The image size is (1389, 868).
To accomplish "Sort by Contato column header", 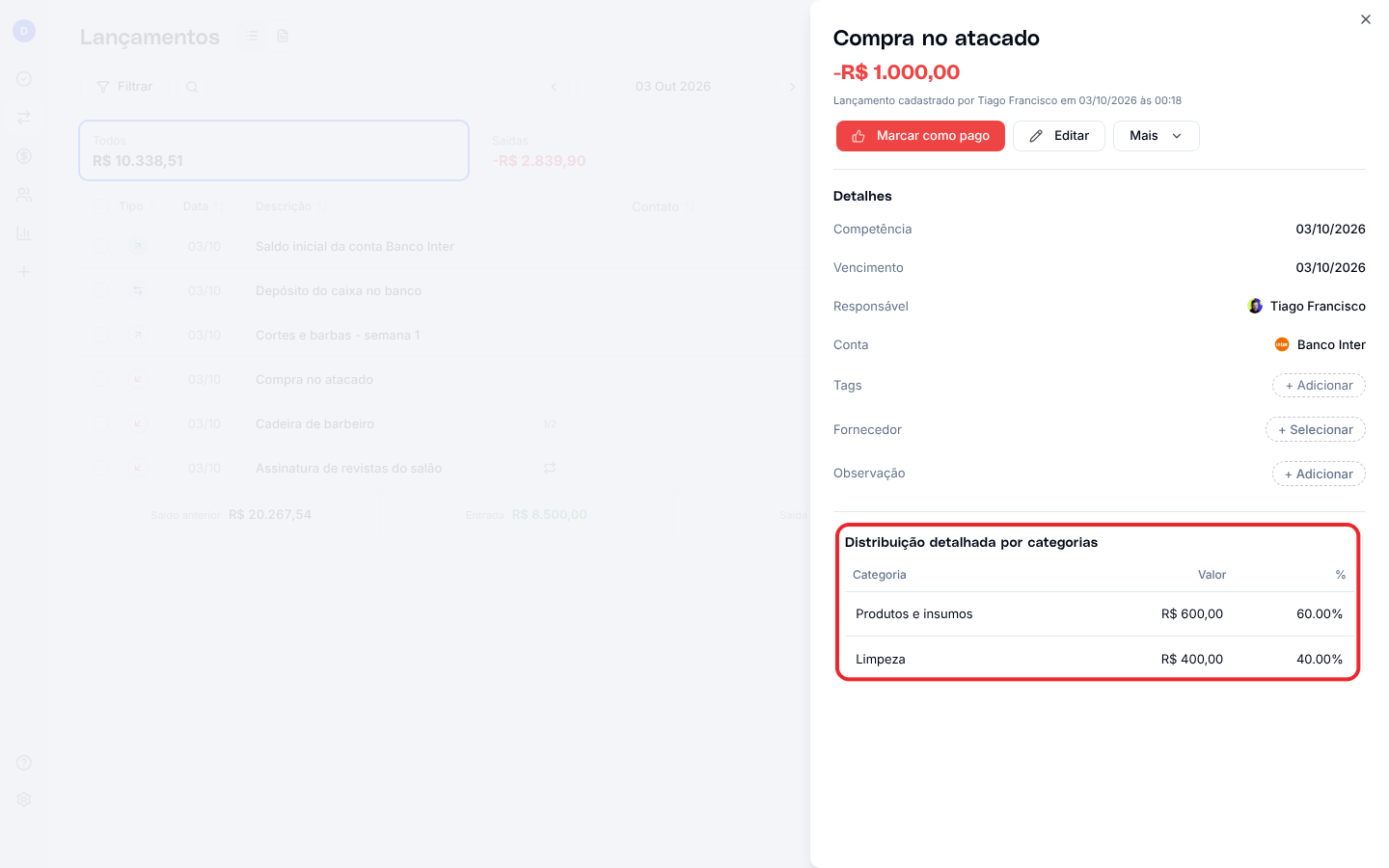I will (663, 207).
